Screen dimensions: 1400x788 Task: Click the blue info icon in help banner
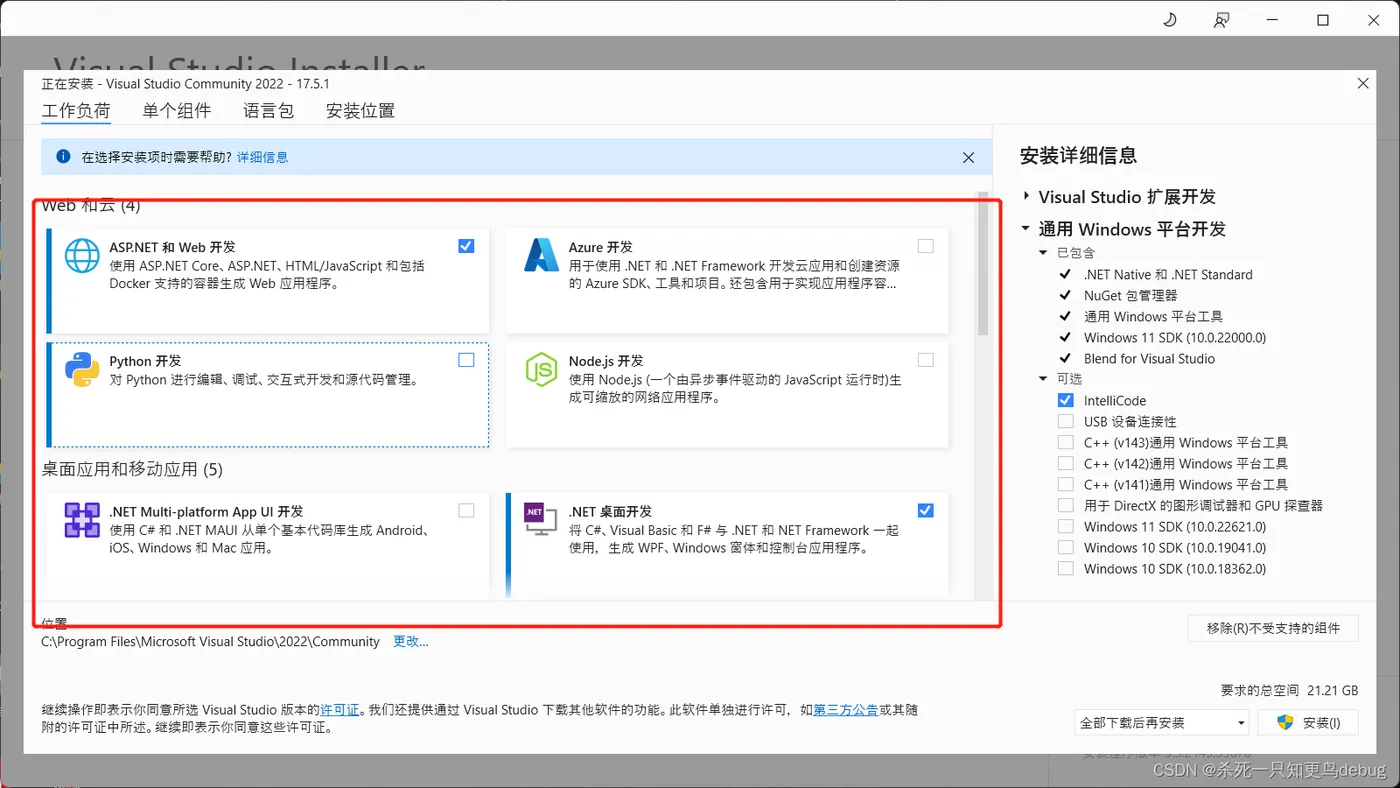[x=64, y=157]
